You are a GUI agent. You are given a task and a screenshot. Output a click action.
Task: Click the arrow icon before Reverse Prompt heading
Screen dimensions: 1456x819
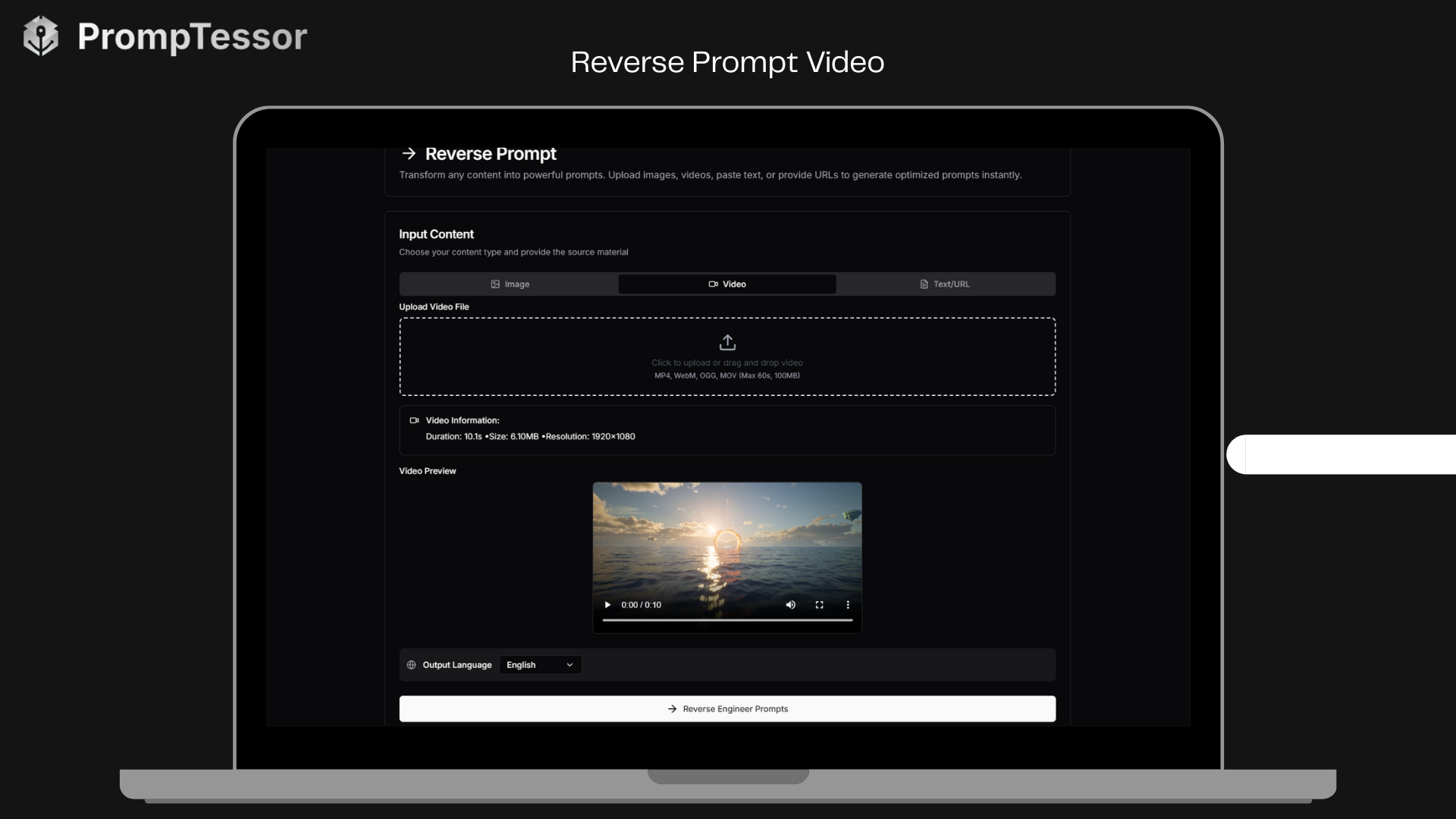[x=408, y=153]
